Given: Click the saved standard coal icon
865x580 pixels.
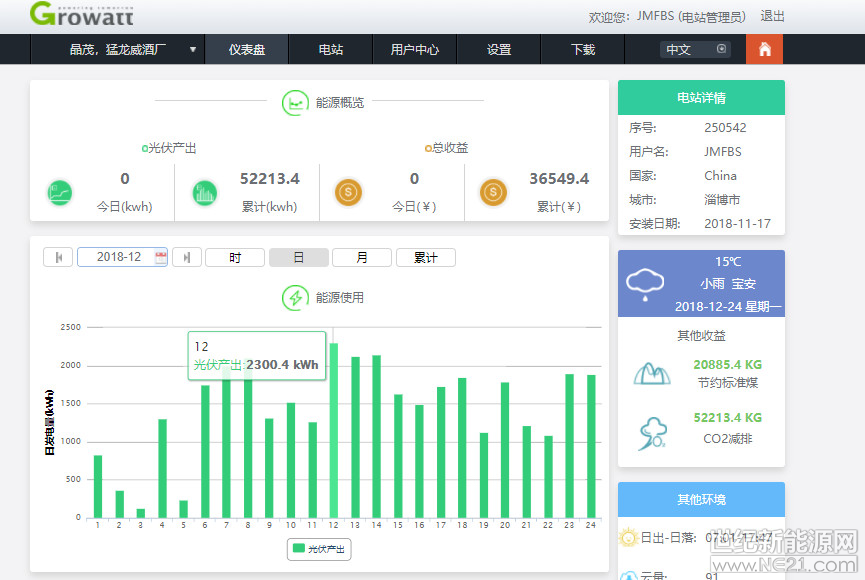Looking at the screenshot, I should coord(651,374).
